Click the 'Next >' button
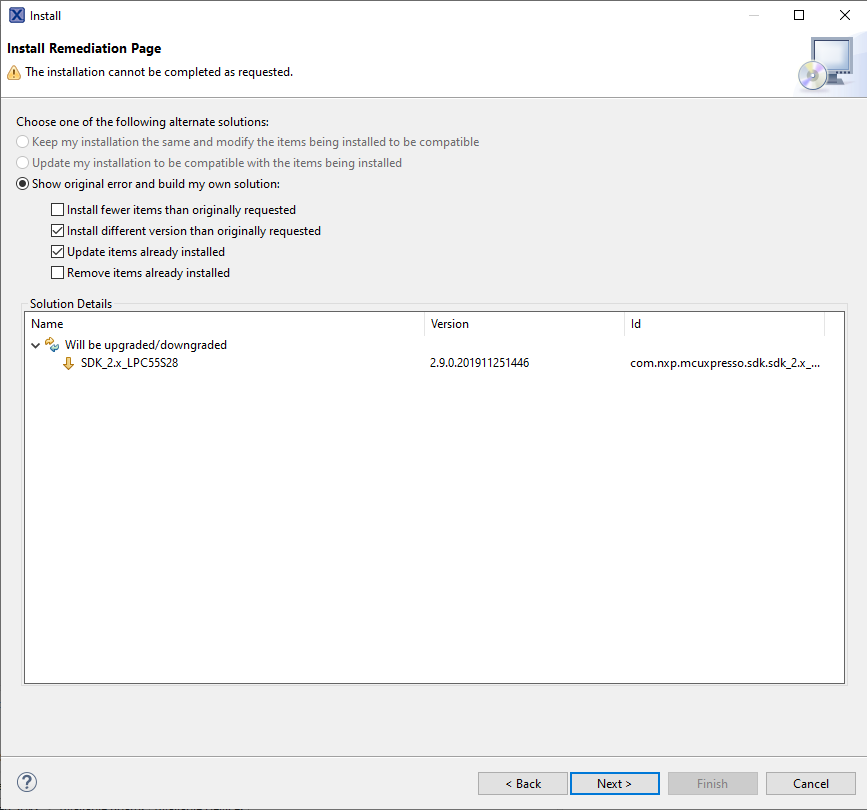The height and width of the screenshot is (812, 867). (x=614, y=783)
